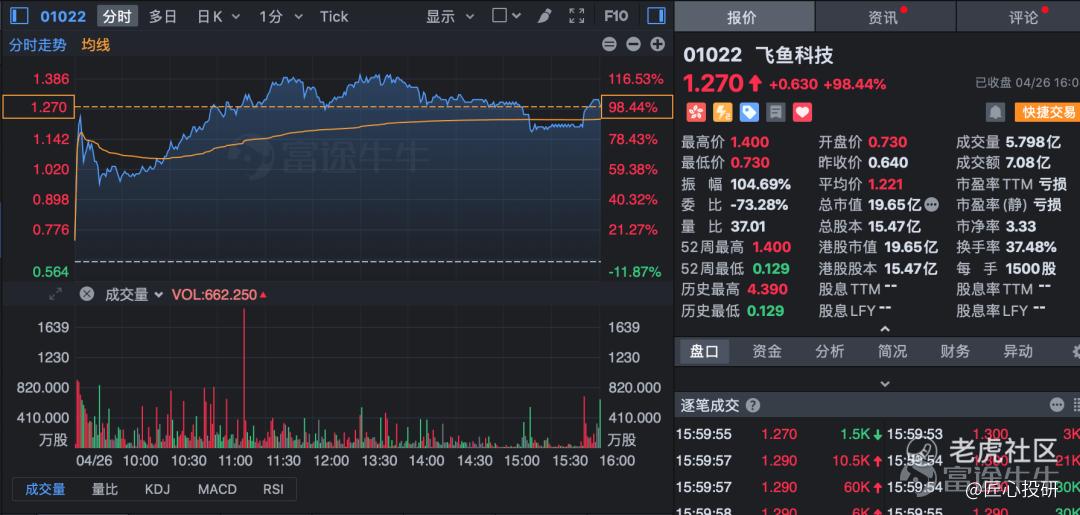This screenshot has width=1080, height=515.
Task: Click the 1.270 price marker on left axis
Action: (39, 107)
